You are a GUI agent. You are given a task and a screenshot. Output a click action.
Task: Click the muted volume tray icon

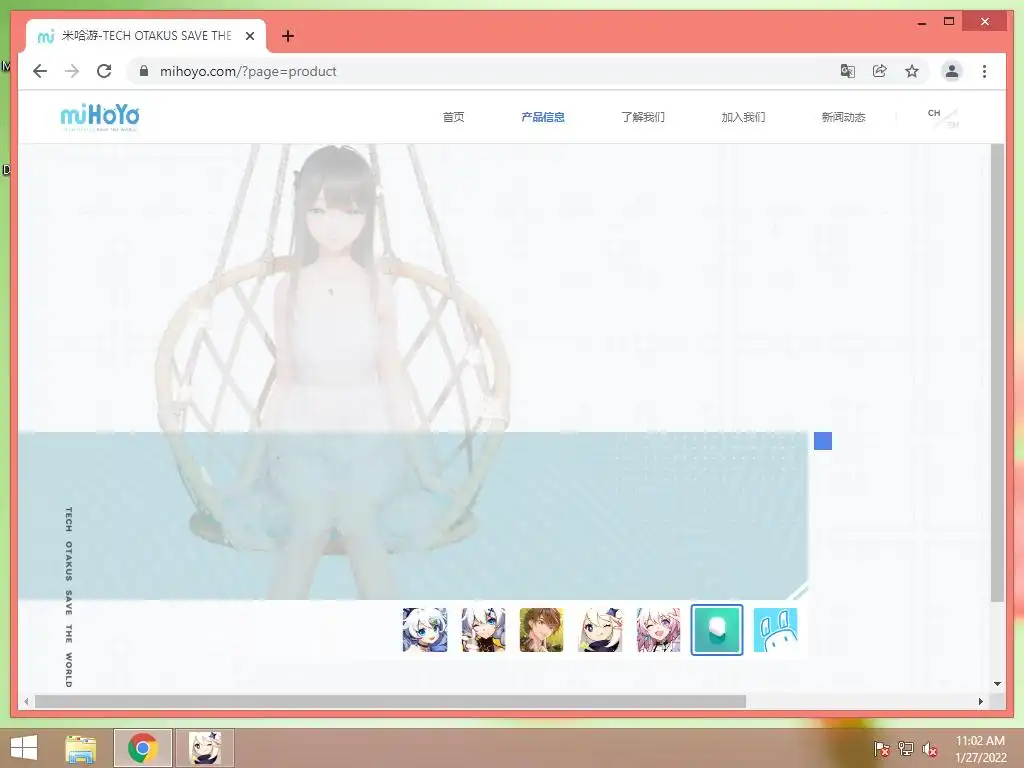pyautogui.click(x=929, y=749)
